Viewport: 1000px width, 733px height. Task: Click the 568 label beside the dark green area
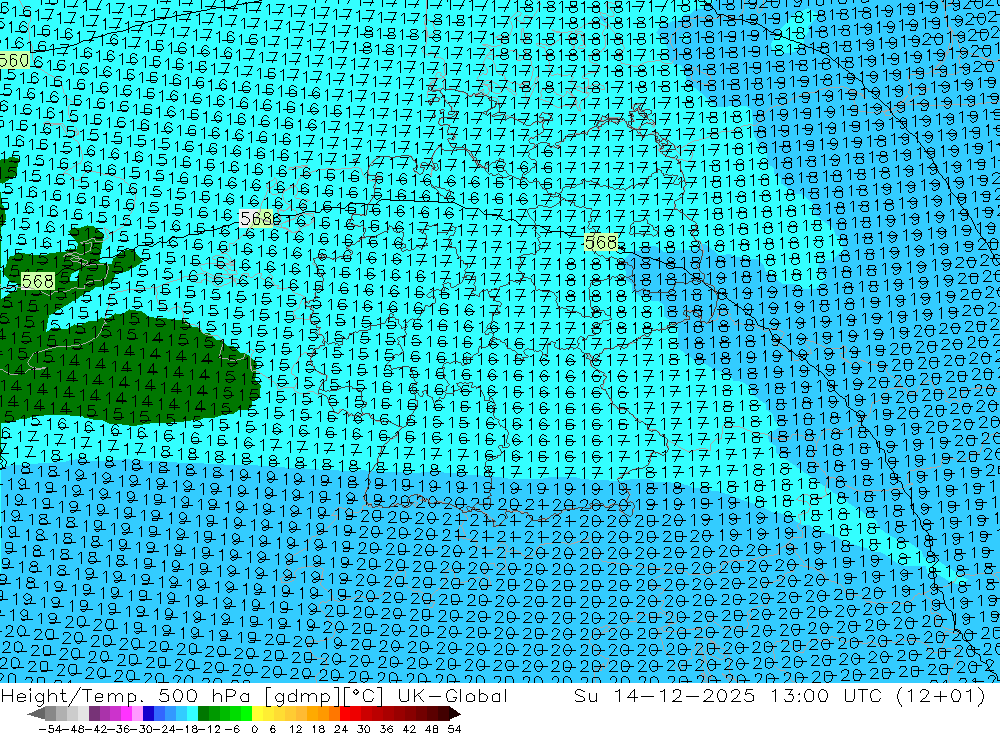click(x=38, y=281)
